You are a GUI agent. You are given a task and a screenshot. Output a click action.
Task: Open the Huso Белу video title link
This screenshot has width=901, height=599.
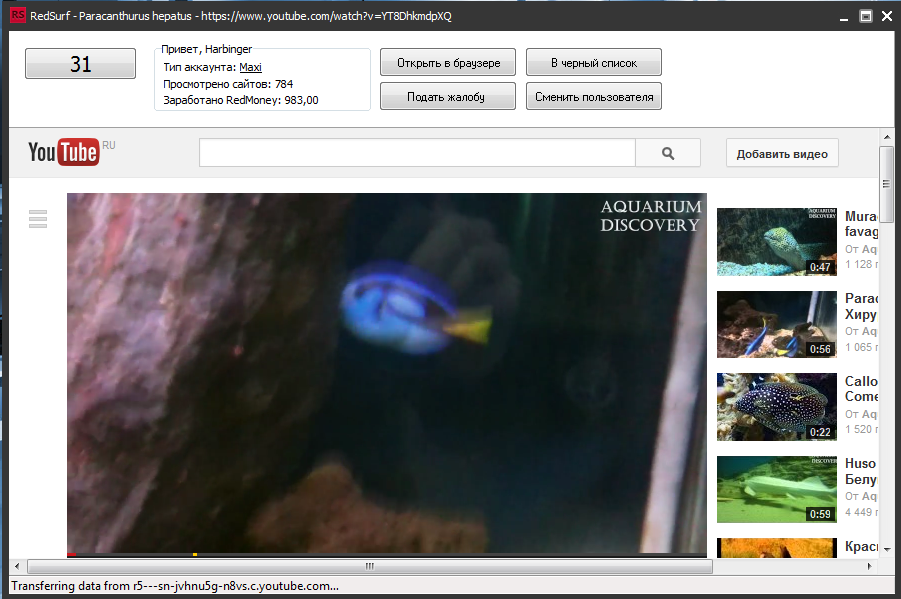pos(861,471)
